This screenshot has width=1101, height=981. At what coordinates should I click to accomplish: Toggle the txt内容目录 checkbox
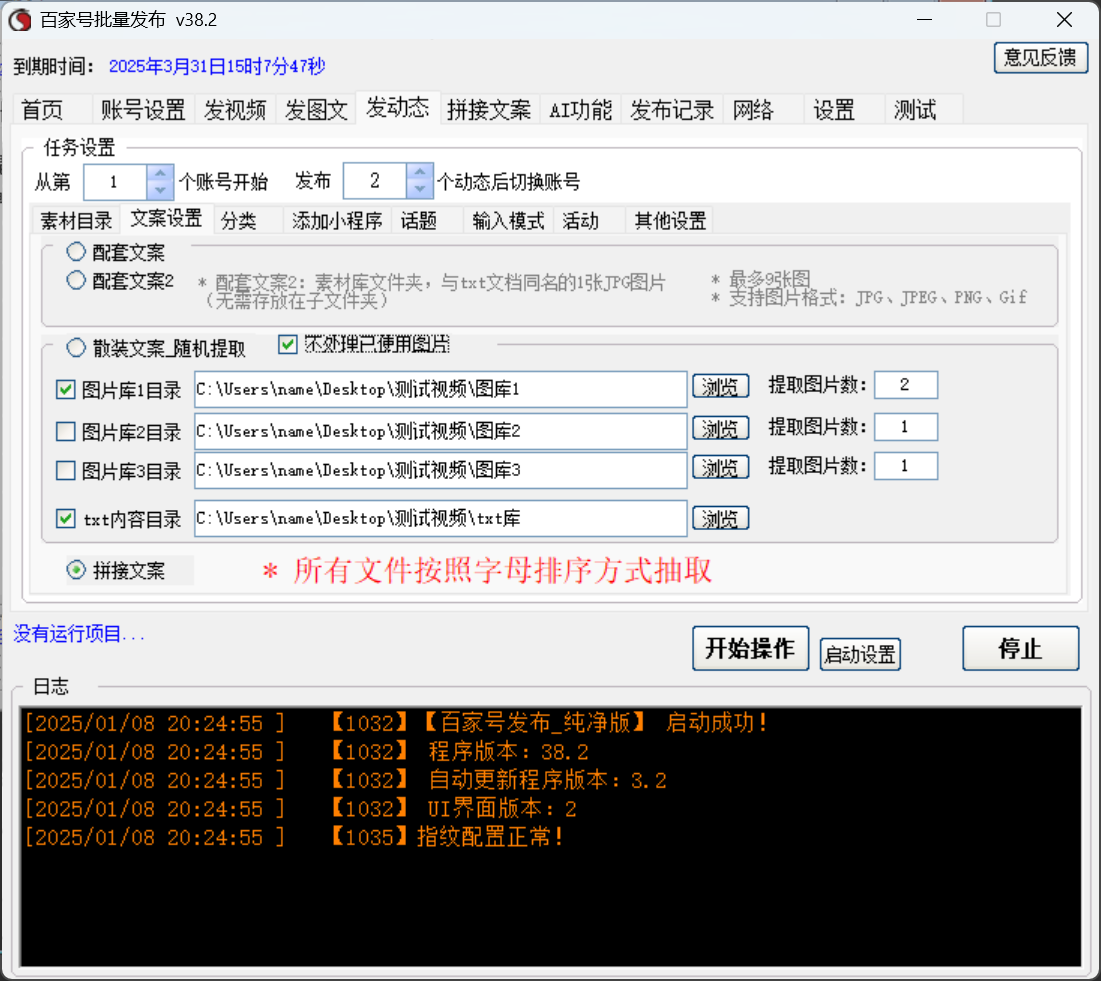(66, 519)
